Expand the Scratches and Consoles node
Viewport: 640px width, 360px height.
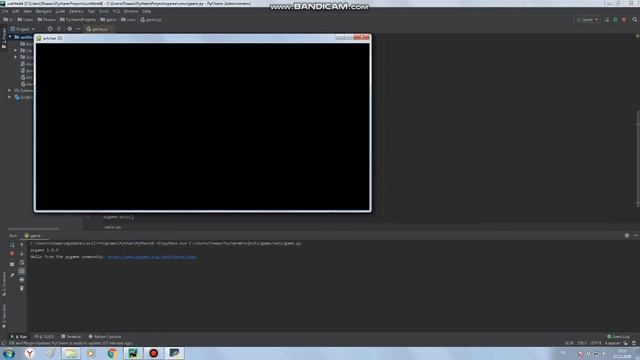point(10,98)
